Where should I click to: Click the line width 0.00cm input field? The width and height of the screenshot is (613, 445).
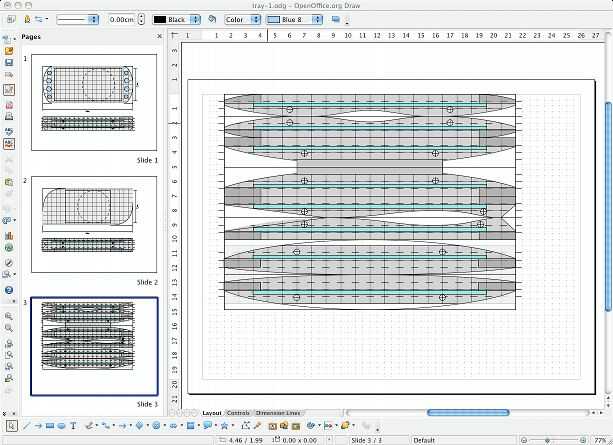pos(121,19)
